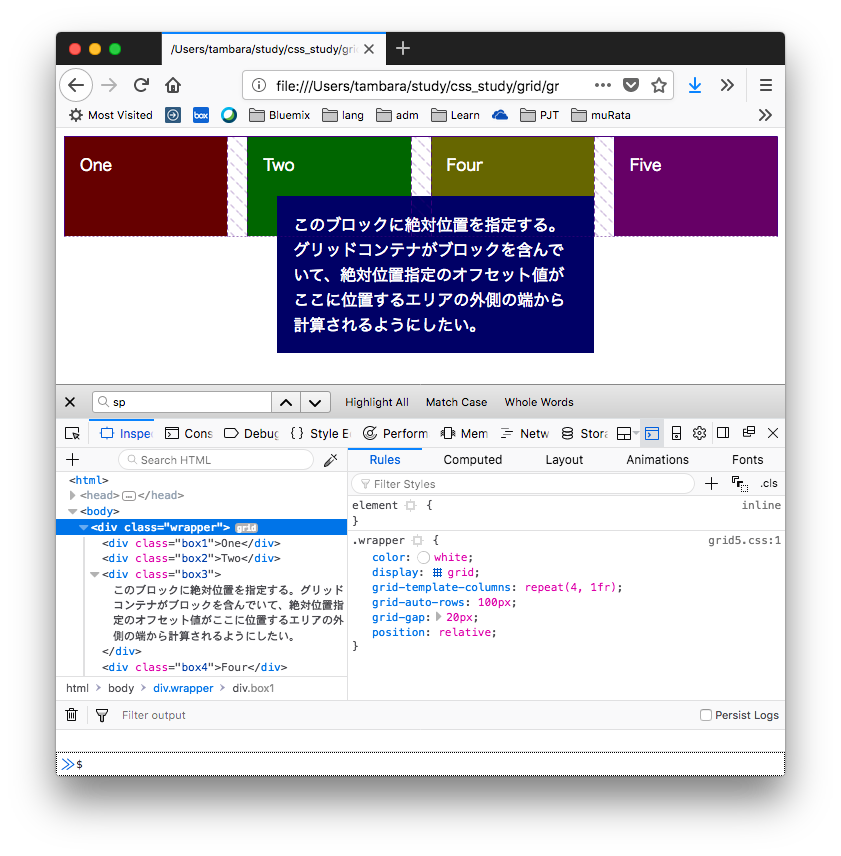
Task: Find next match arrow
Action: pos(315,402)
